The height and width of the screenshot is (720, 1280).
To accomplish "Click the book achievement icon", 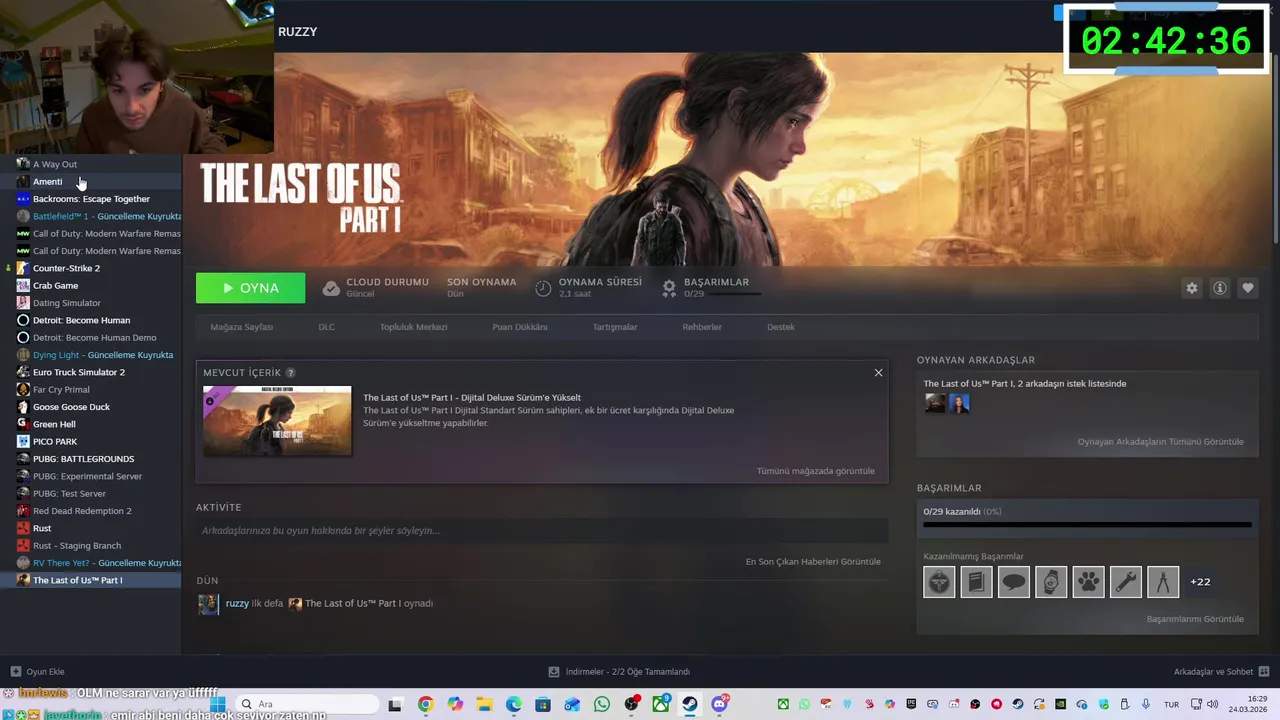I will 976,581.
